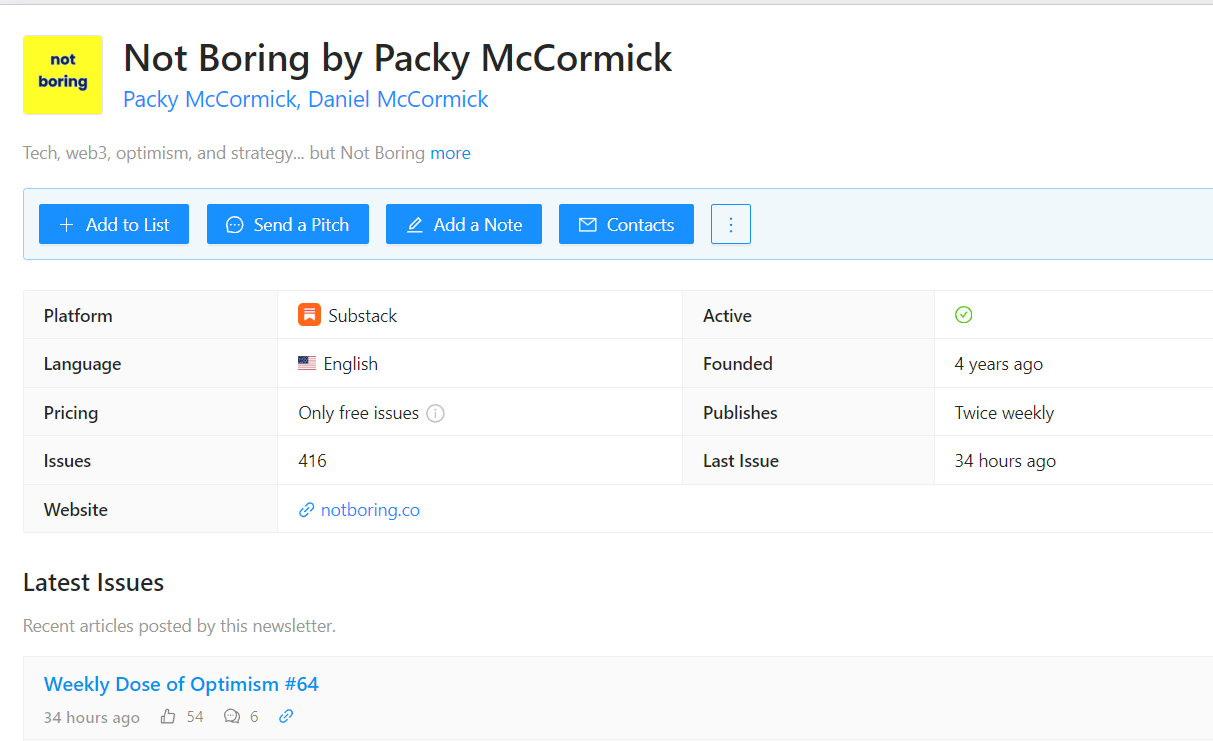Open the three-dot overflow menu

730,224
